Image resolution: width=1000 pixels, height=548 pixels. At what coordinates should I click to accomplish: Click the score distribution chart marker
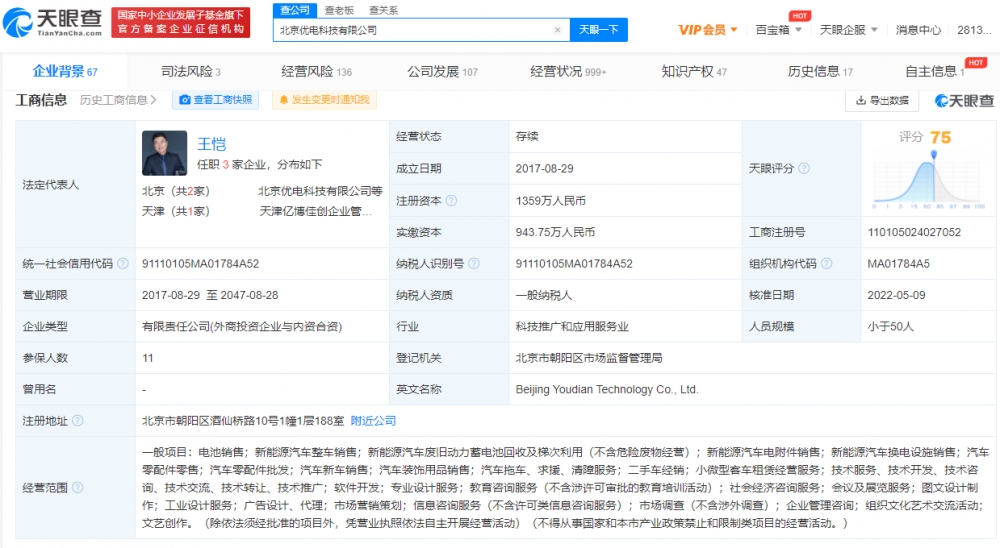(x=934, y=155)
